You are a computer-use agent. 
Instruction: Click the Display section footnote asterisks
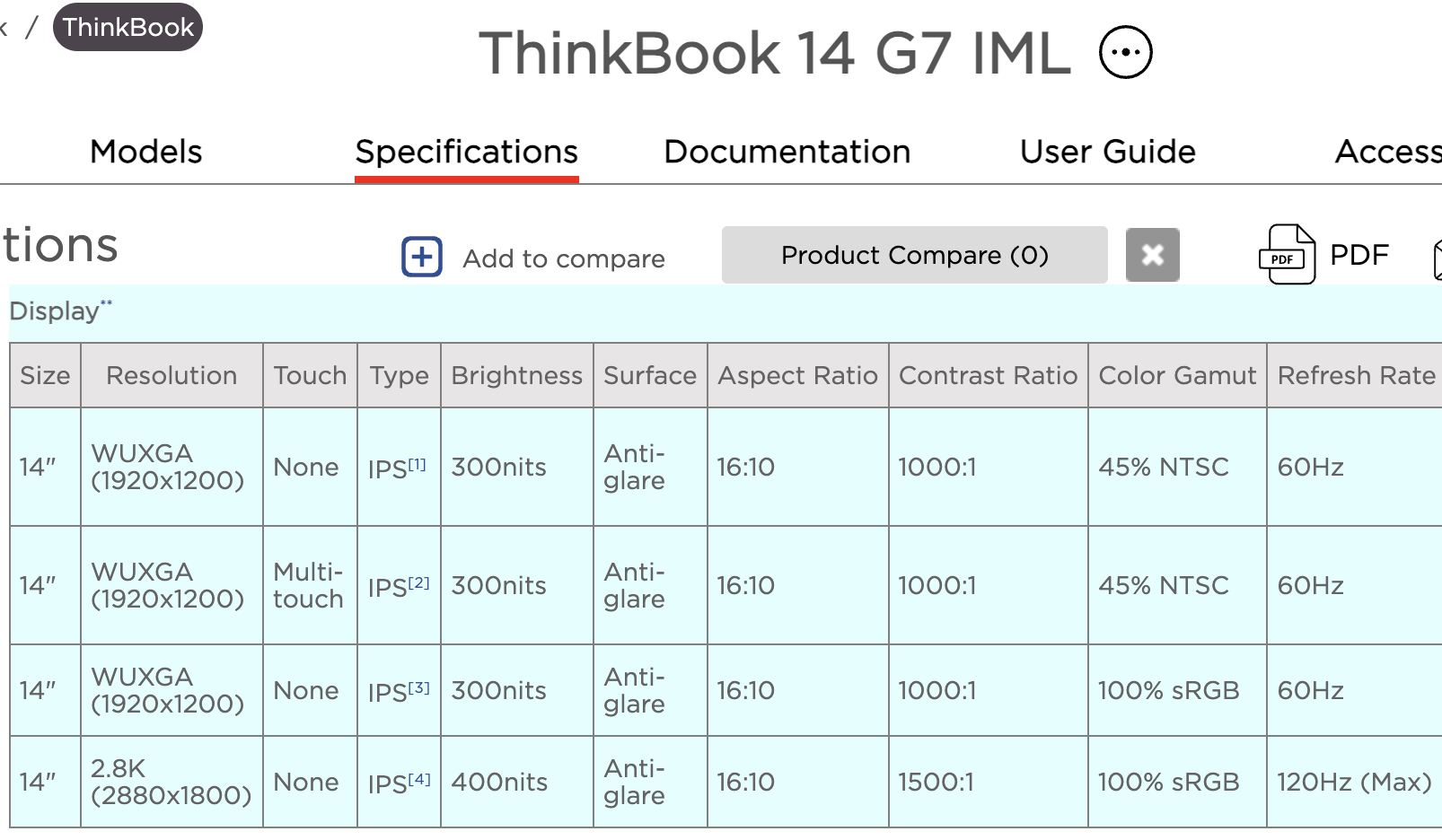[x=106, y=303]
